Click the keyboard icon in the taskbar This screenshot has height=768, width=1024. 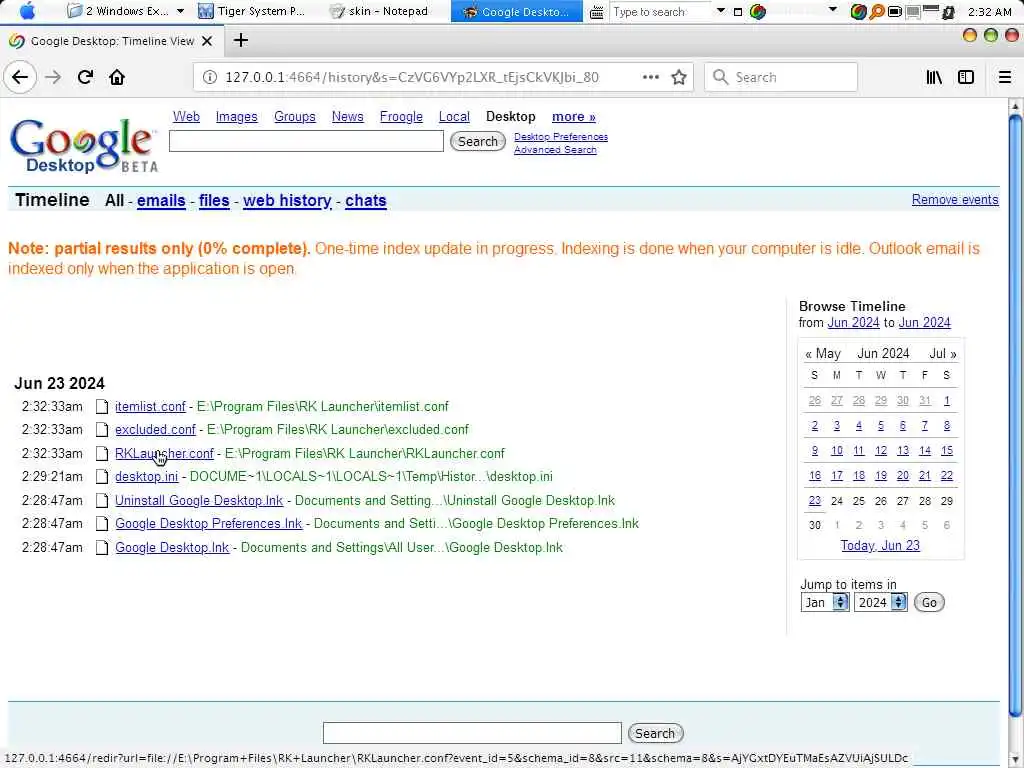596,12
